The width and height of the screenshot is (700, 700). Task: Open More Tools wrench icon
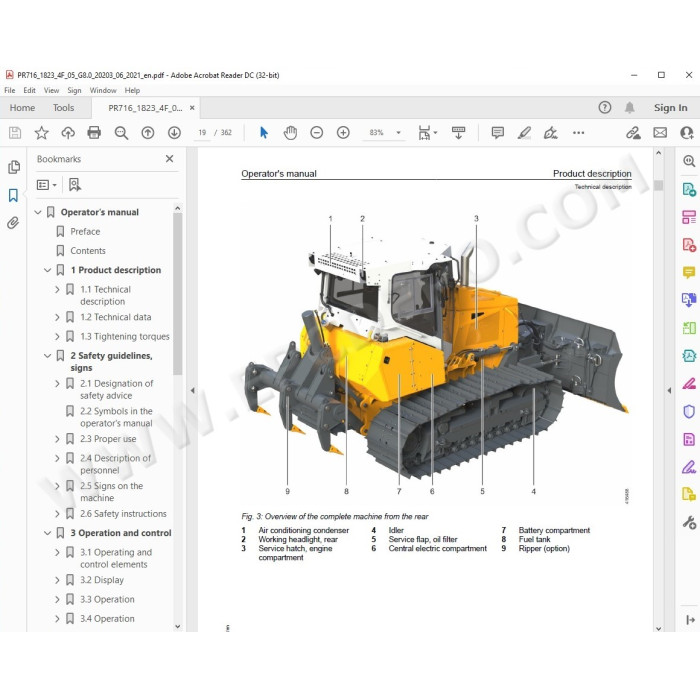(x=689, y=522)
